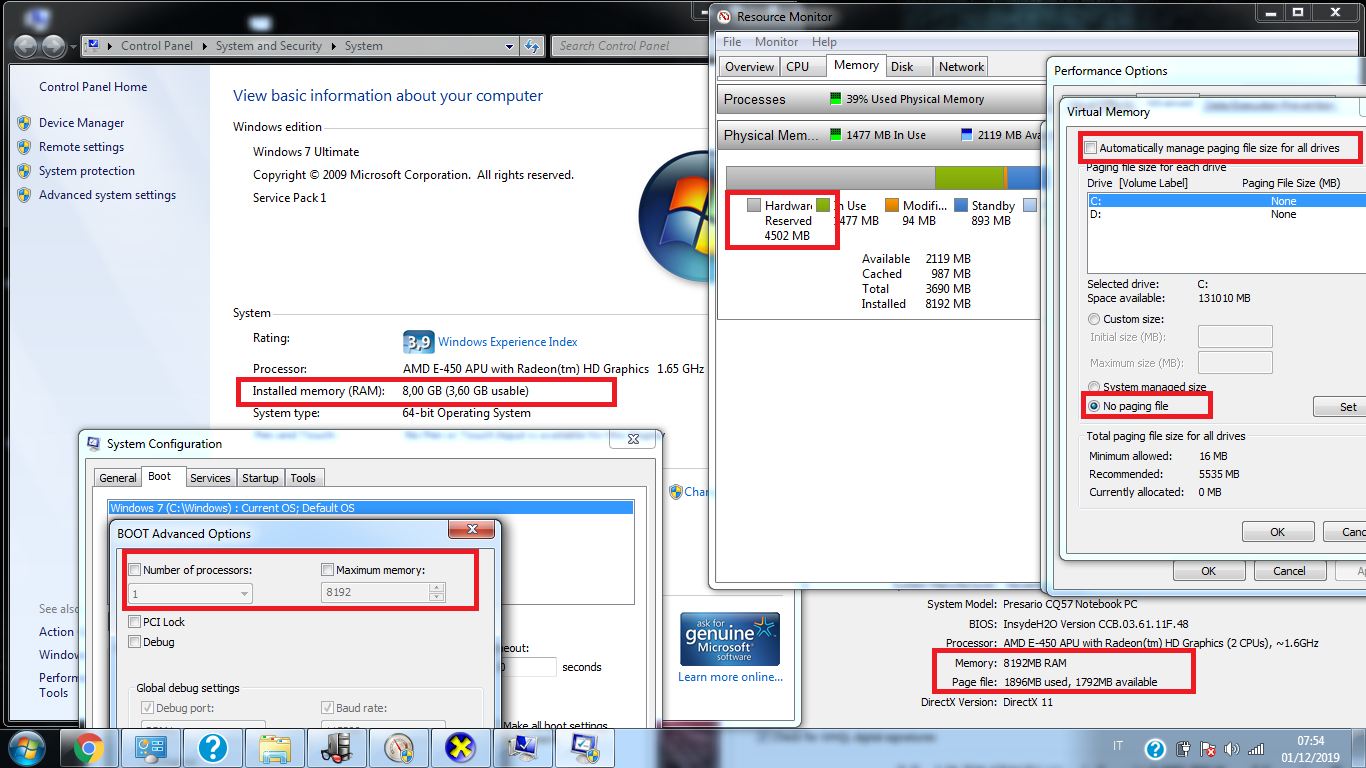Click the System Configuration title bar icon

(x=94, y=443)
